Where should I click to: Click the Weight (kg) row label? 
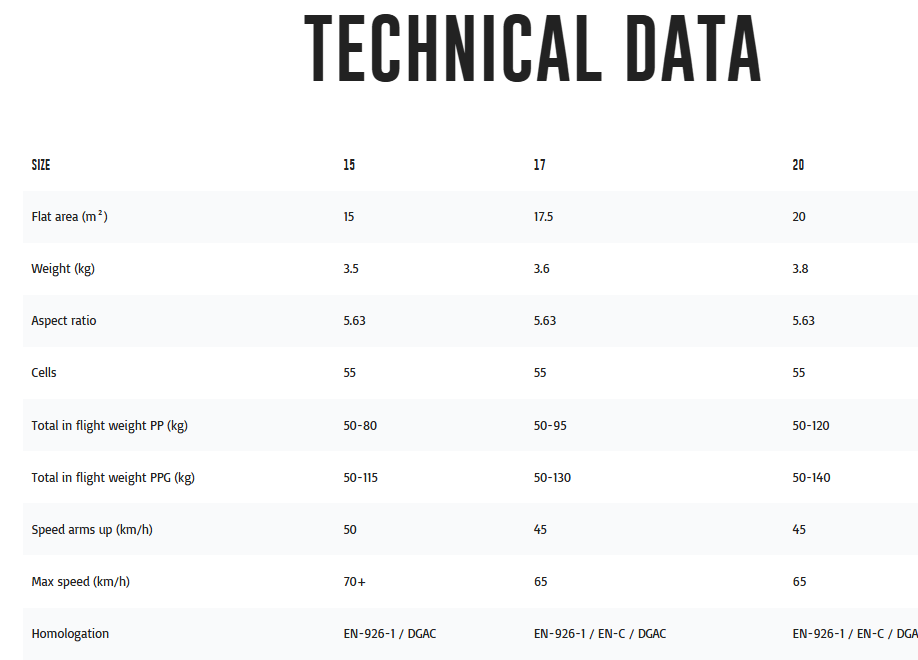coord(63,269)
